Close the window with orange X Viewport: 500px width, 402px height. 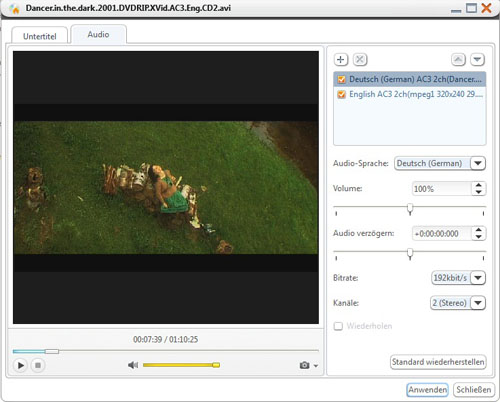[487, 8]
